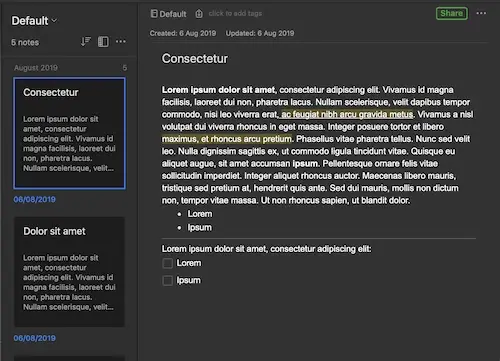Screen dimensions: 500x361
Task: Check the Ipsum checkbox
Action: click(x=167, y=280)
